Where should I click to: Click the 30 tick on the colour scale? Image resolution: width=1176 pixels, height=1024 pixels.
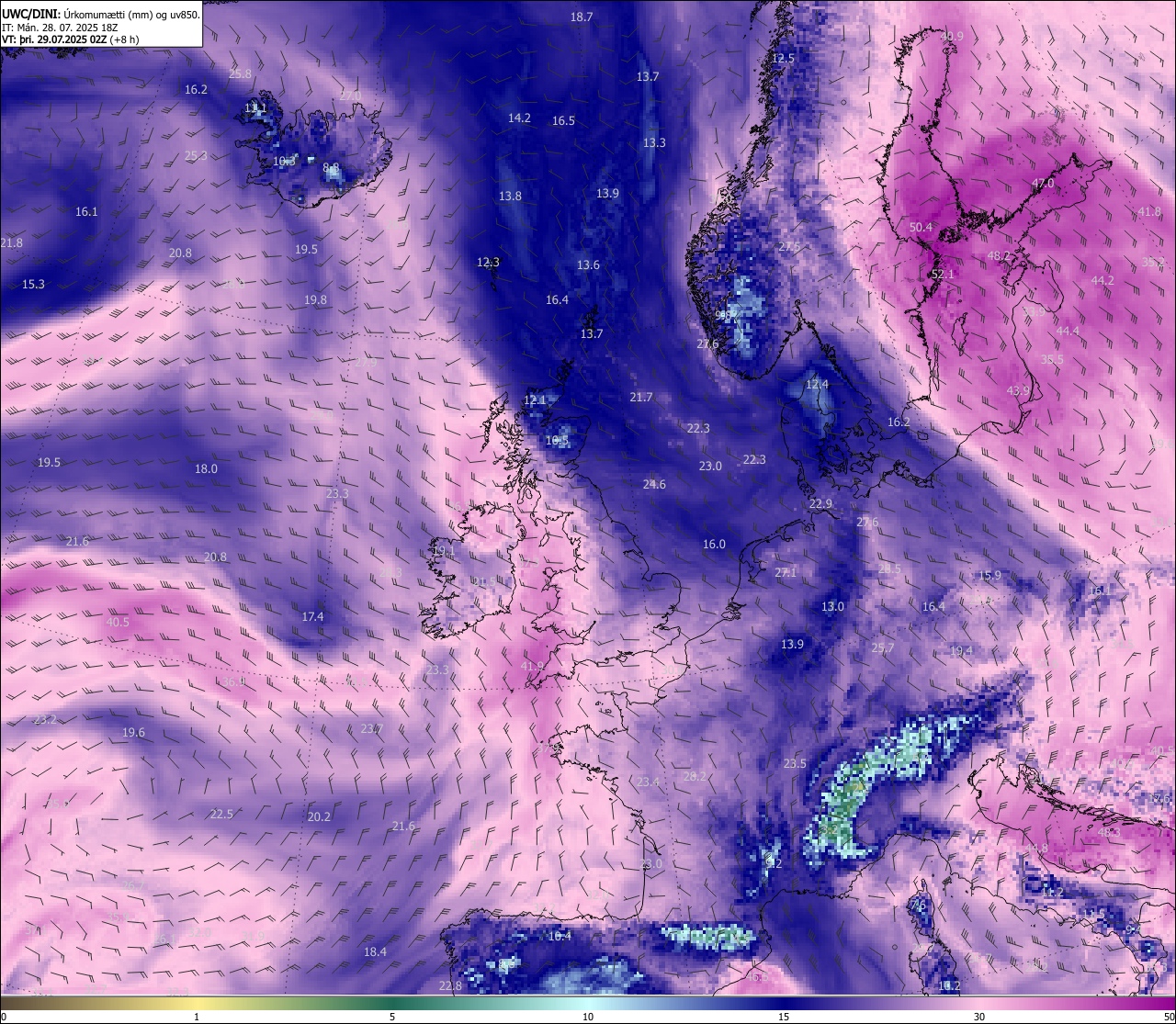(x=979, y=1017)
